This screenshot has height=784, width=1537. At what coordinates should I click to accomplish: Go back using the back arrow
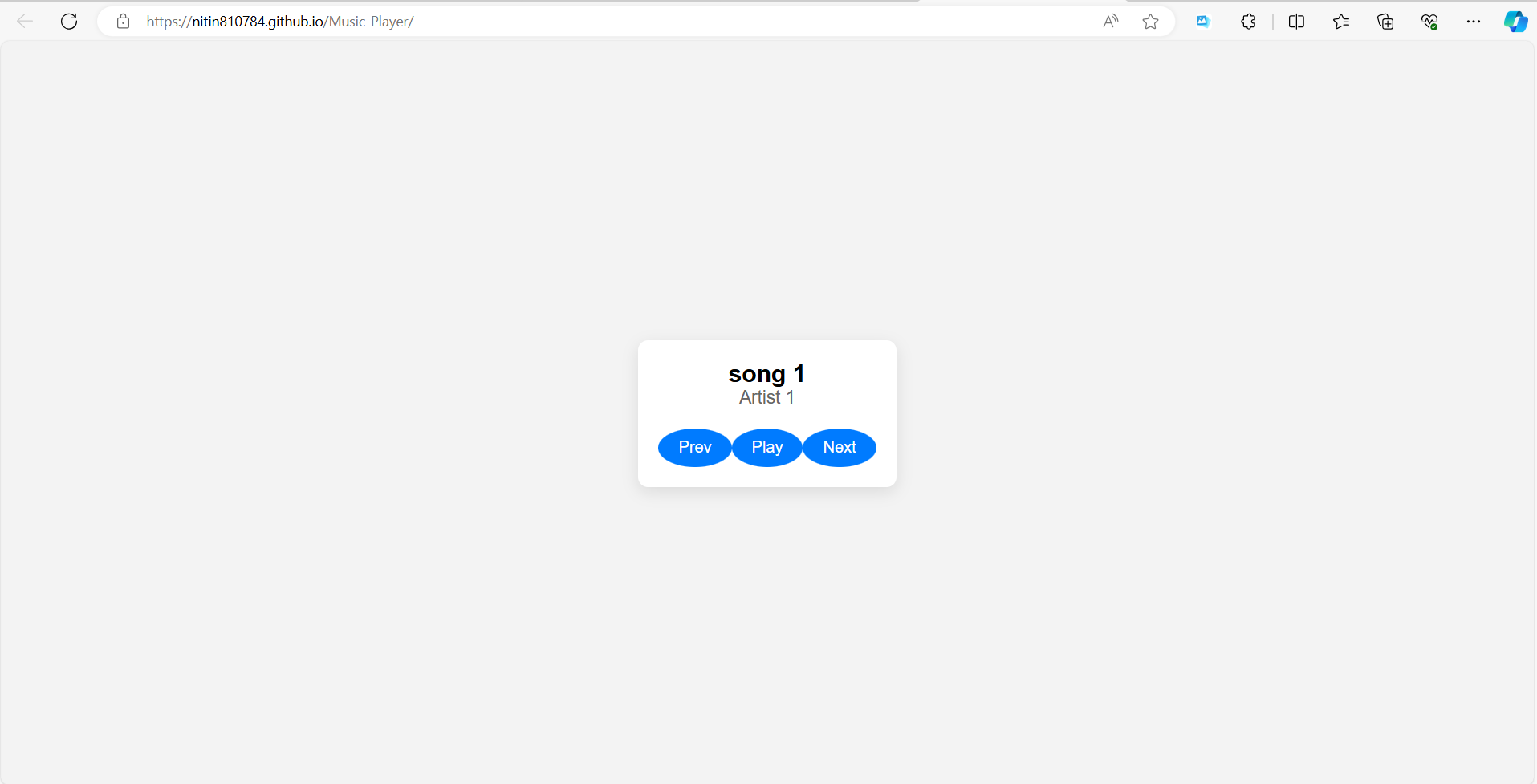click(x=25, y=22)
